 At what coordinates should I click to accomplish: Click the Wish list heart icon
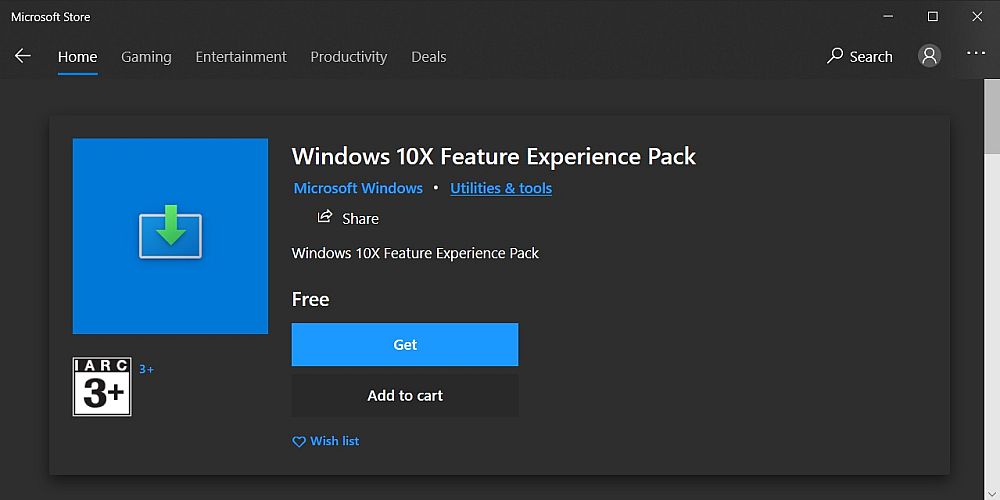(x=298, y=441)
